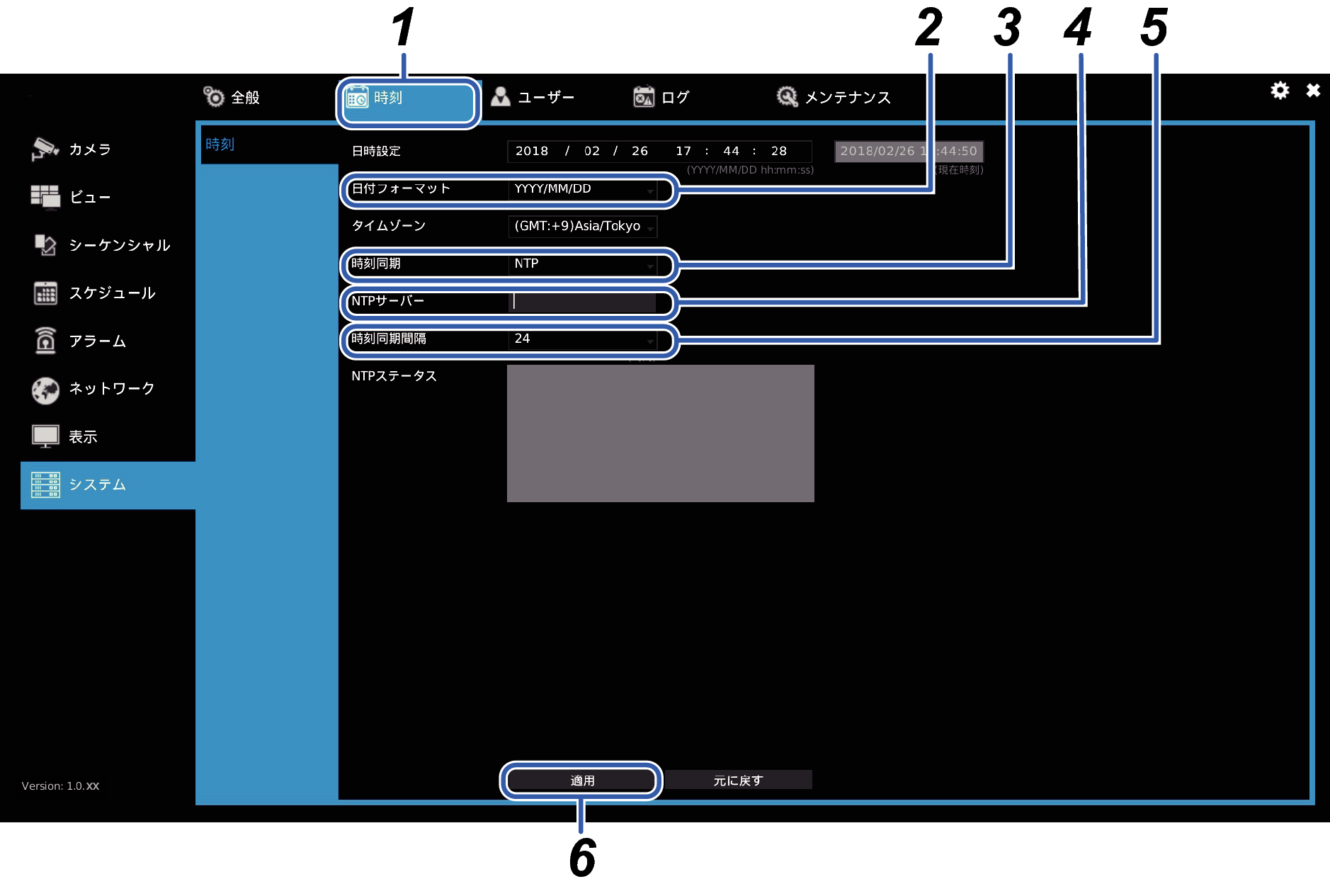Click the 元に戻す revert button
1330x896 pixels.
point(738,781)
